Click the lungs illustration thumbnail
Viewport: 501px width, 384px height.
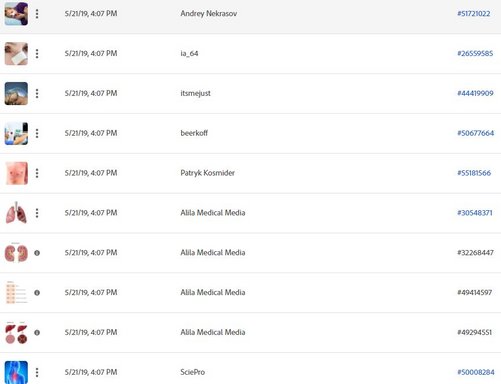(x=16, y=213)
